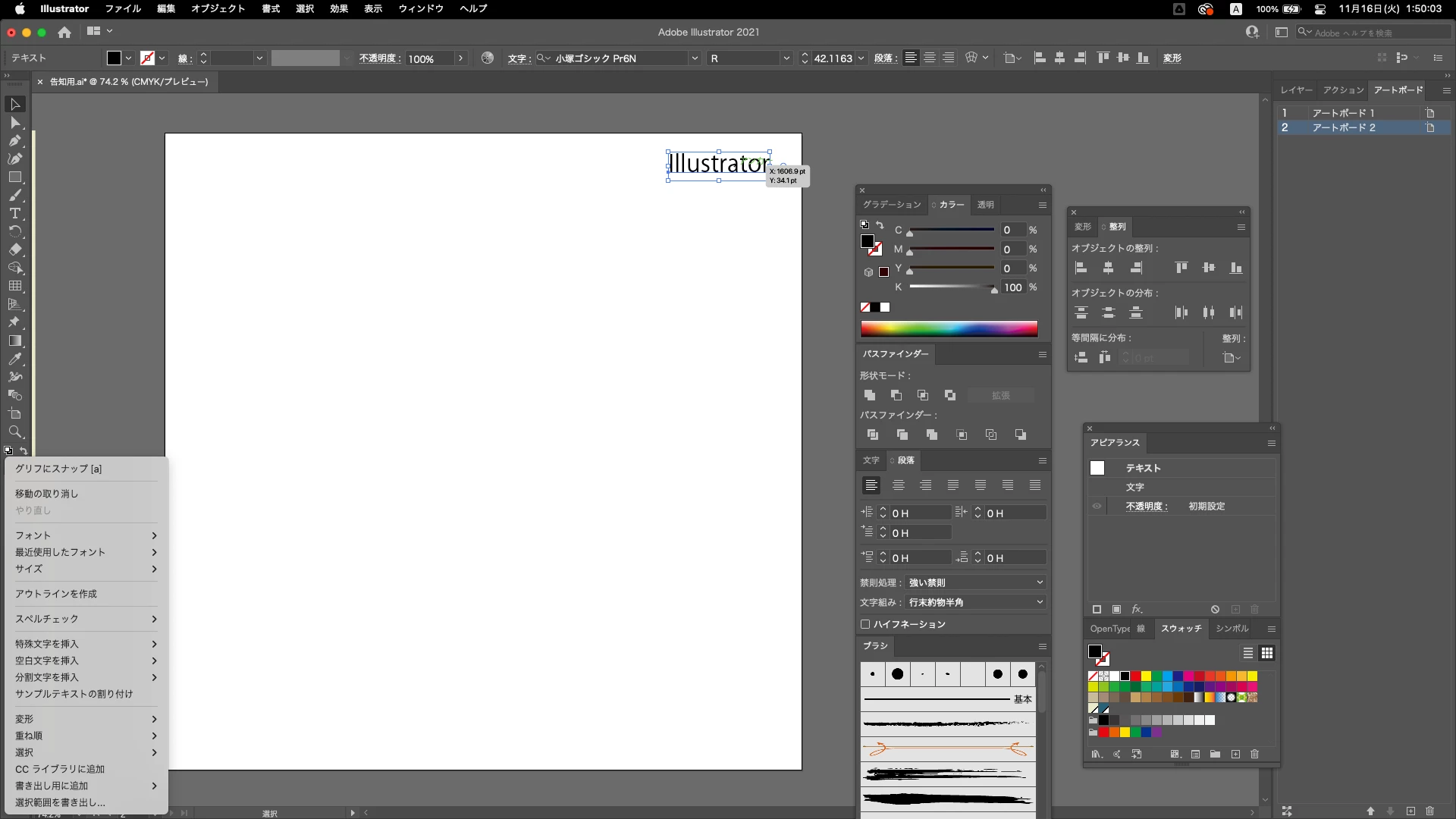Click Add New Effect fx button
This screenshot has height=819, width=1456.
pos(1137,610)
